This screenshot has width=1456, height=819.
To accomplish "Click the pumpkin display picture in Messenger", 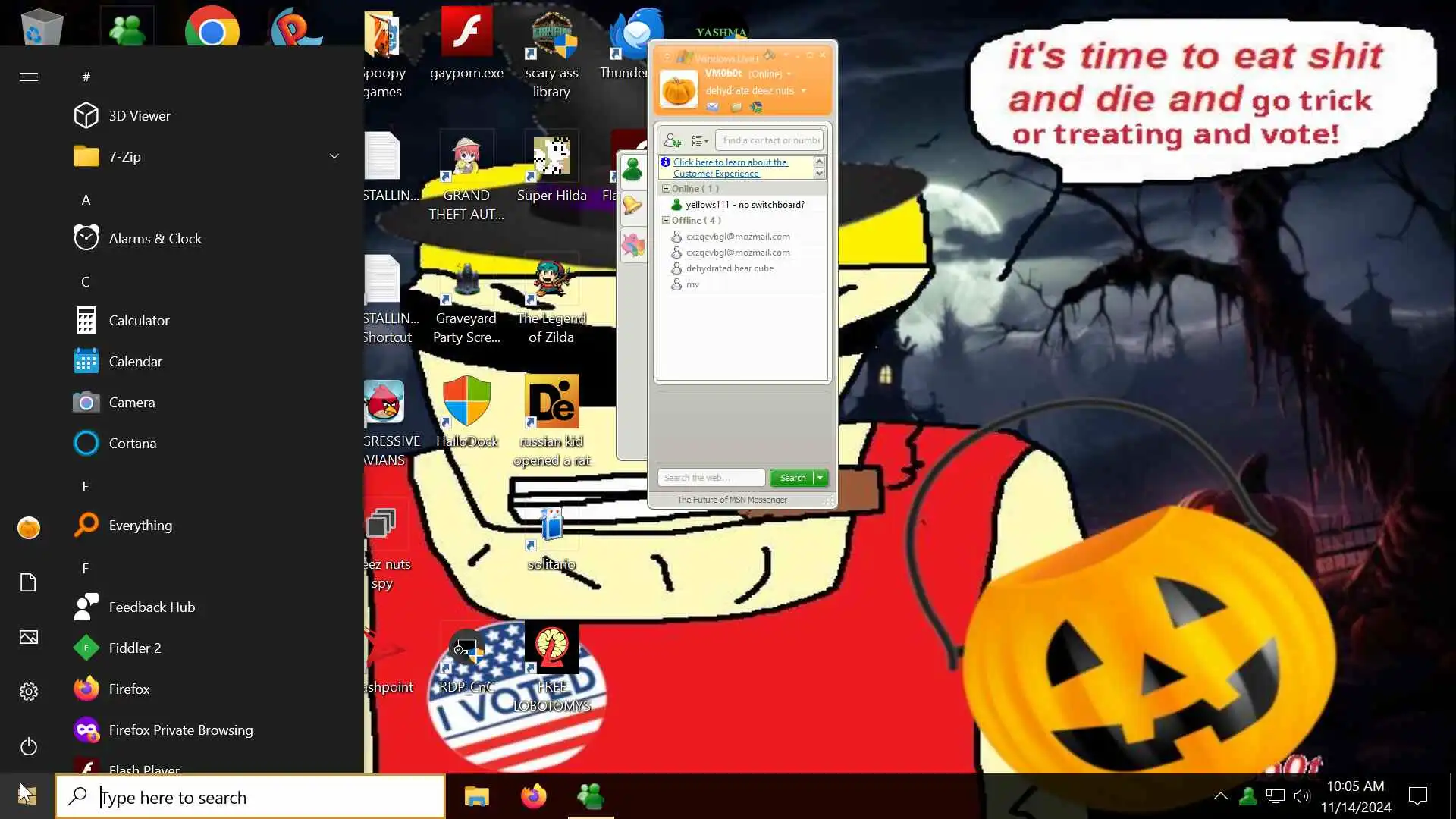I will tap(678, 89).
